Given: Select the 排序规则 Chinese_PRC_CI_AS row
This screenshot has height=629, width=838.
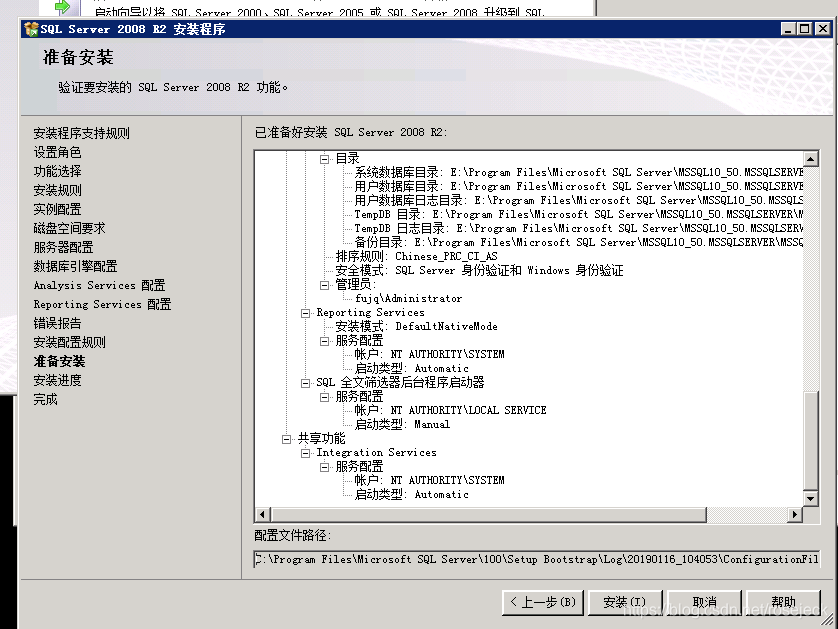Looking at the screenshot, I should [416, 257].
